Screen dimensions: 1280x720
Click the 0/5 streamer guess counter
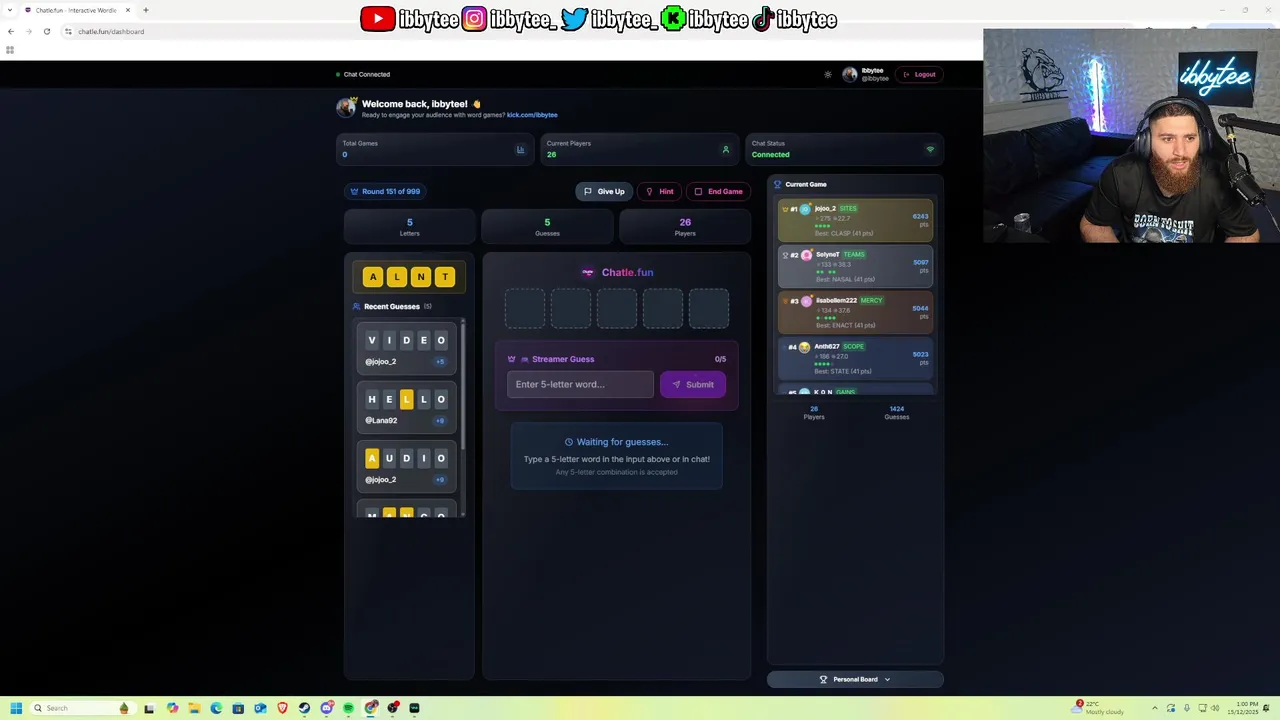point(720,359)
